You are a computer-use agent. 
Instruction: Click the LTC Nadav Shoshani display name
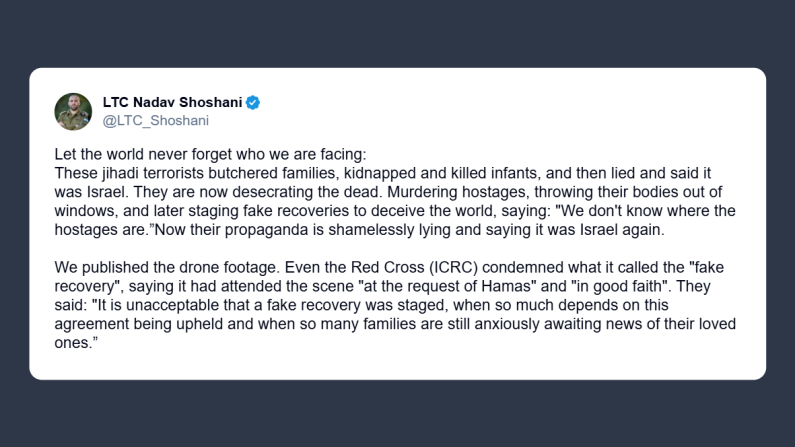point(172,102)
